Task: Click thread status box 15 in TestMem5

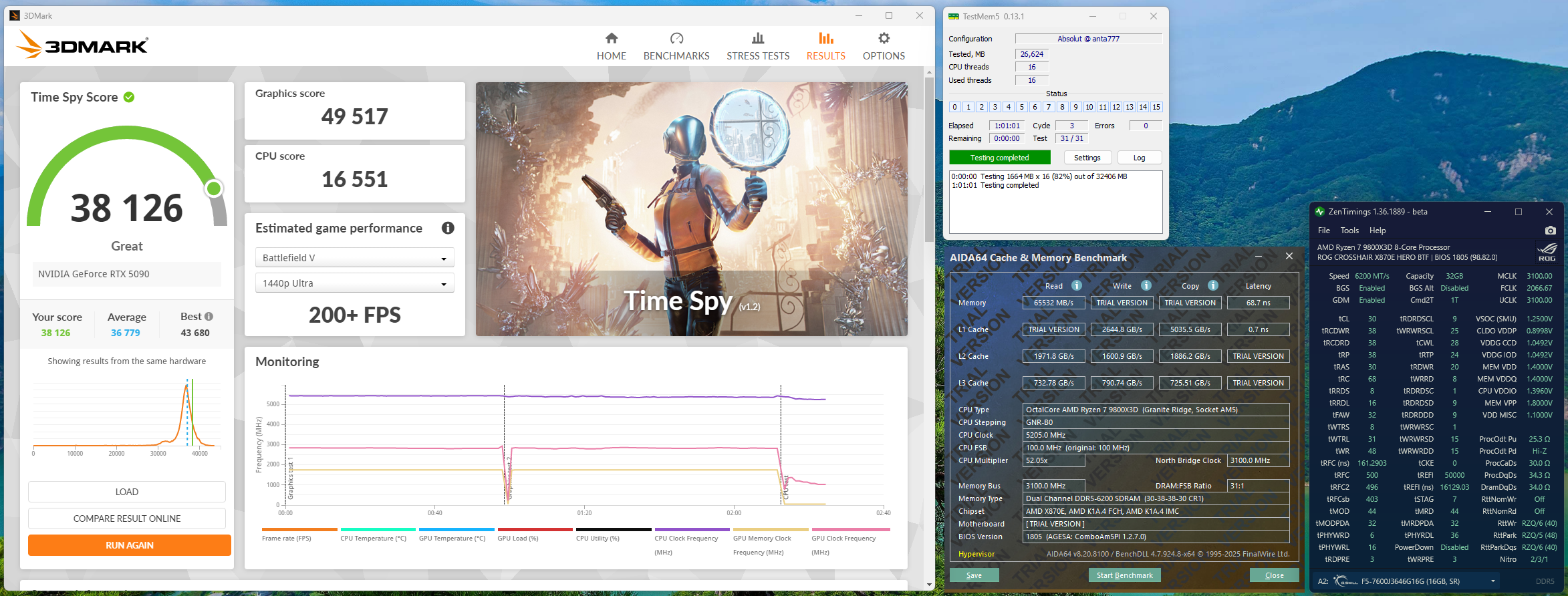Action: (x=1156, y=107)
